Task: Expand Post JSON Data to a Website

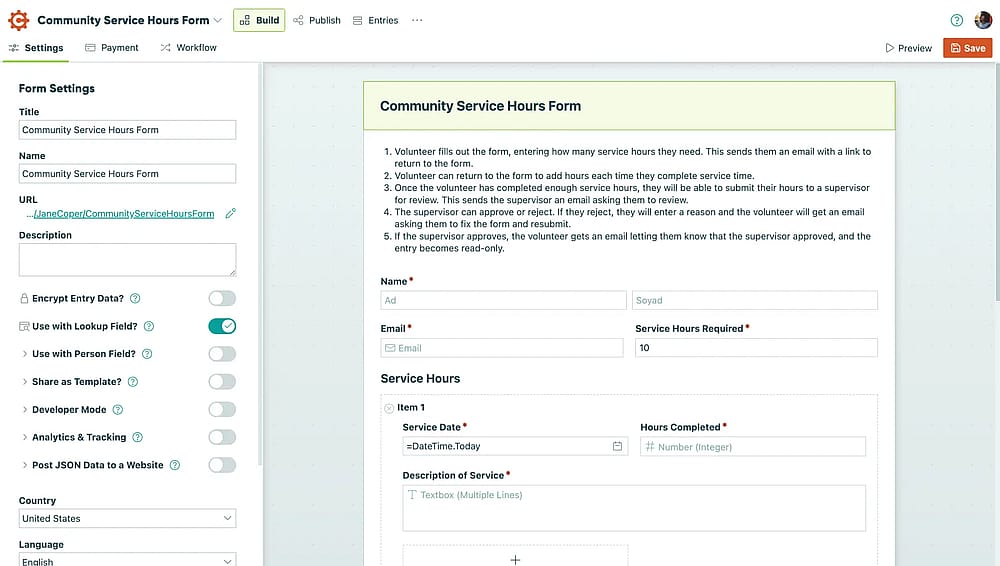Action: click(24, 465)
